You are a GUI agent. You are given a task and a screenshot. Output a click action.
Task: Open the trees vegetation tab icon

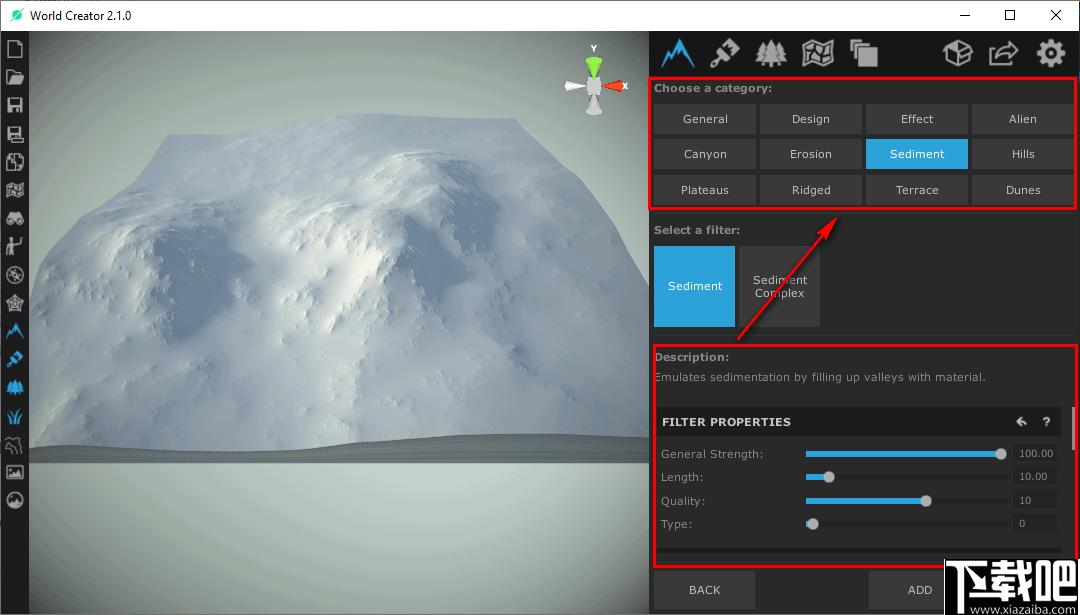(771, 53)
